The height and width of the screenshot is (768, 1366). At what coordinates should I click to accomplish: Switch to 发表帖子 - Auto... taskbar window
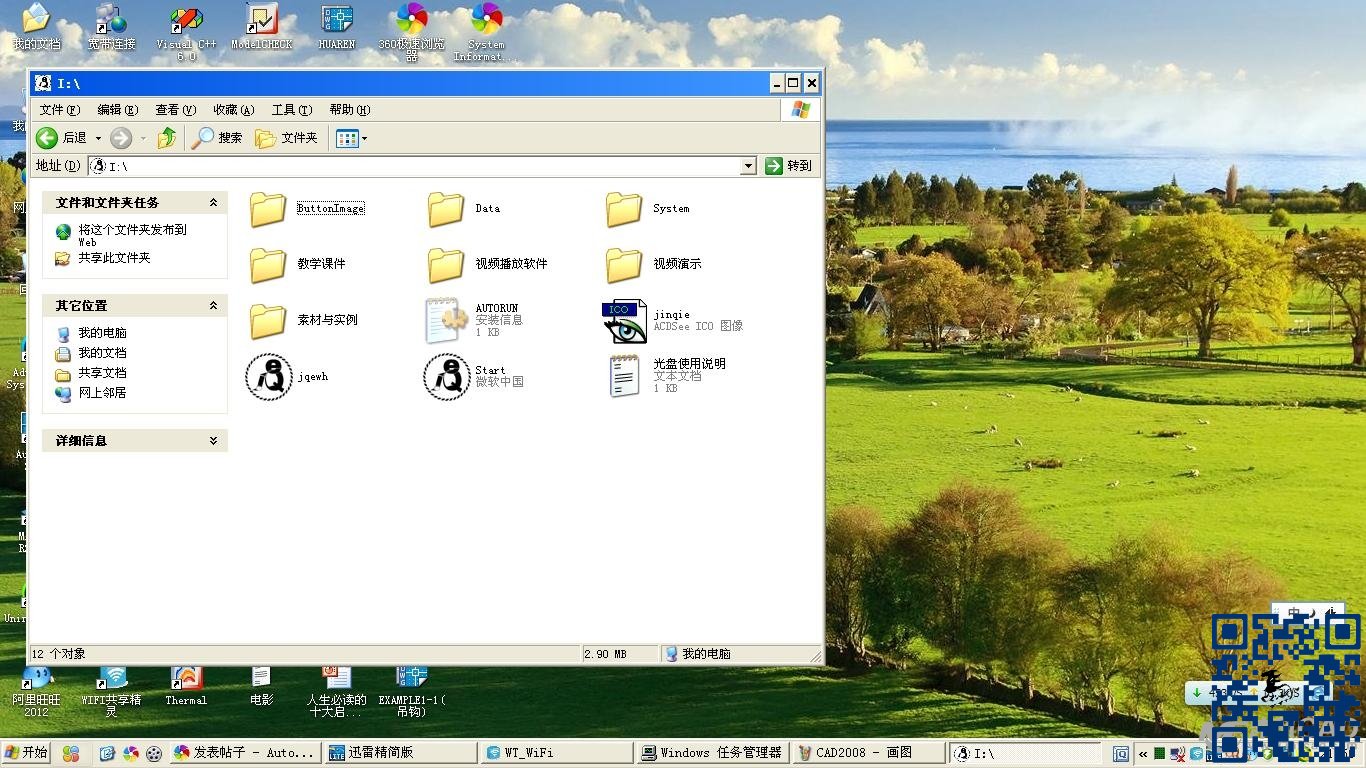click(244, 753)
